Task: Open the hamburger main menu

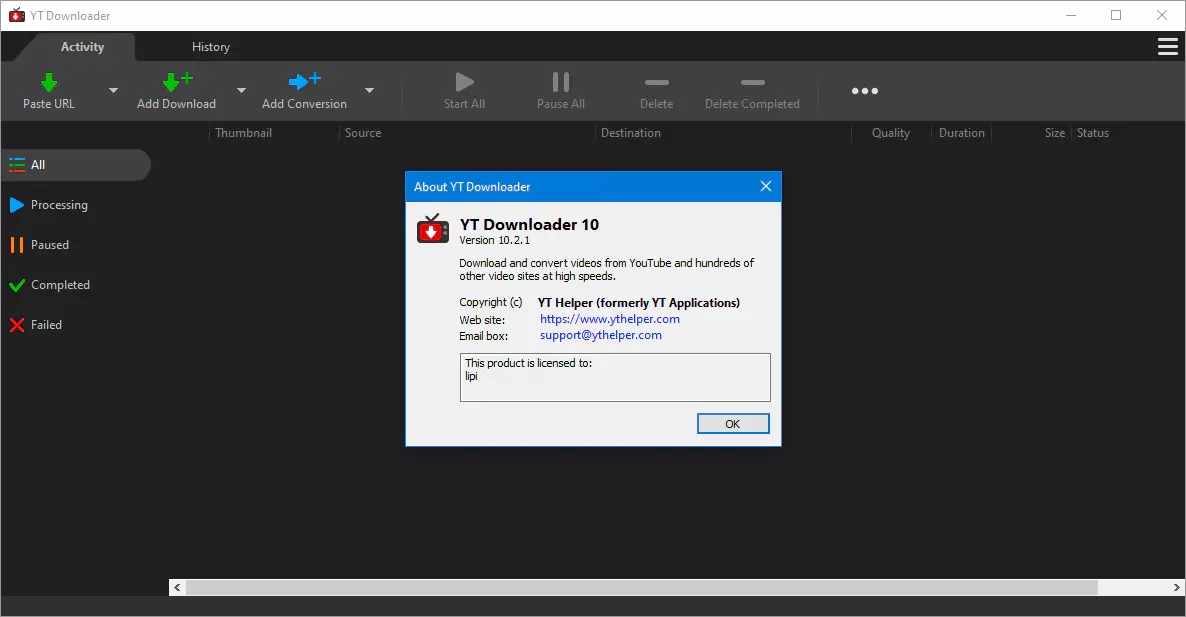Action: [x=1166, y=47]
